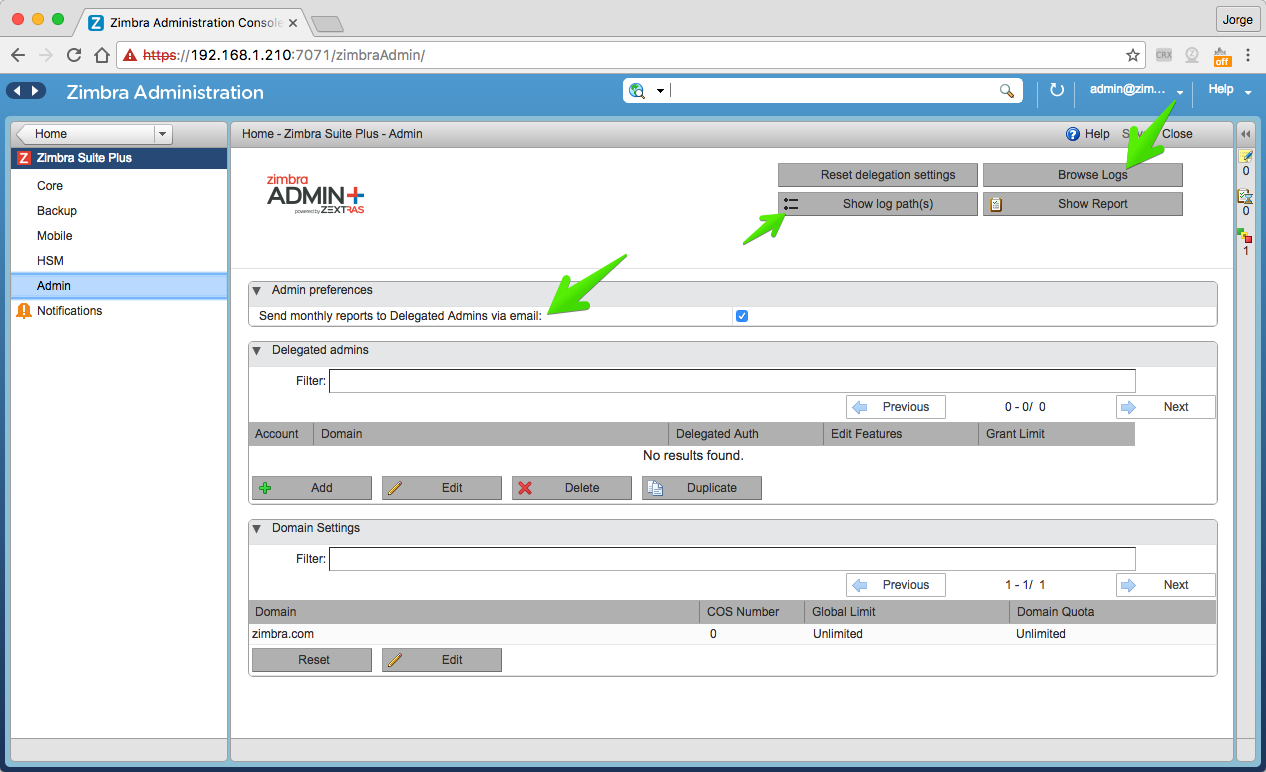Select the Admin sidebar item
1266x772 pixels.
pyautogui.click(x=119, y=286)
